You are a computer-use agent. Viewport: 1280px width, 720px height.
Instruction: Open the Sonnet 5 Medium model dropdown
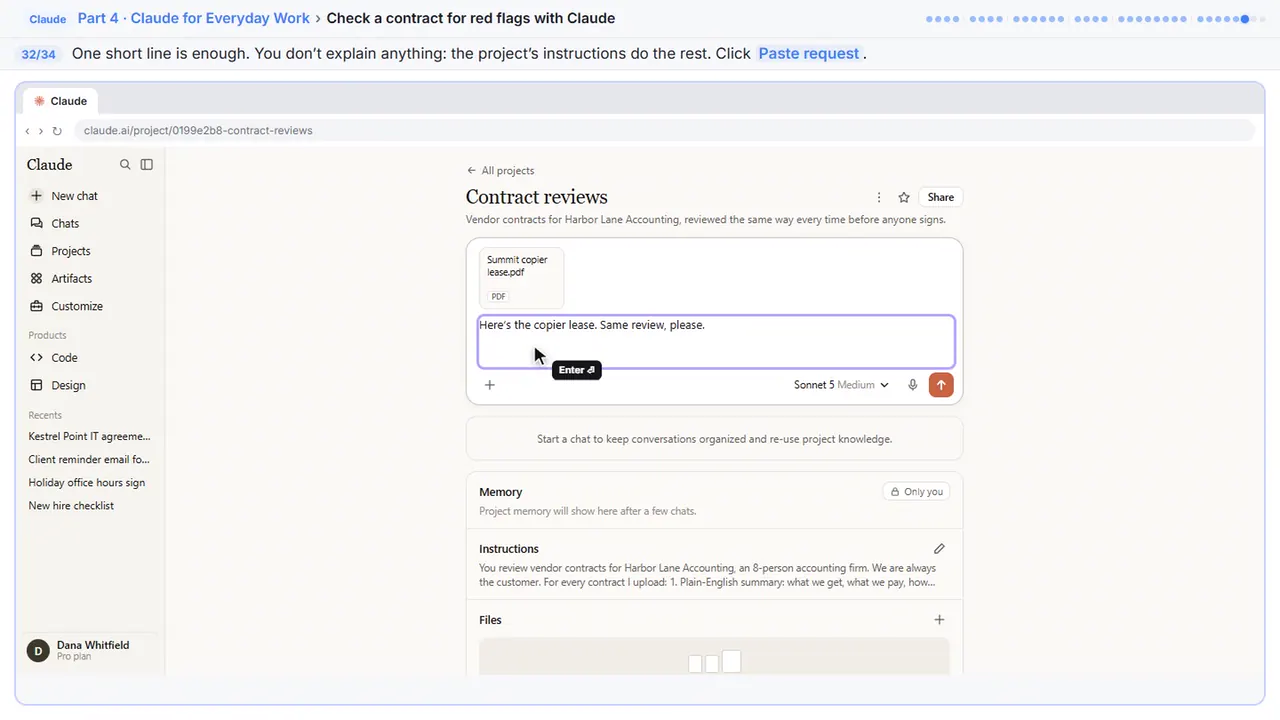(841, 385)
